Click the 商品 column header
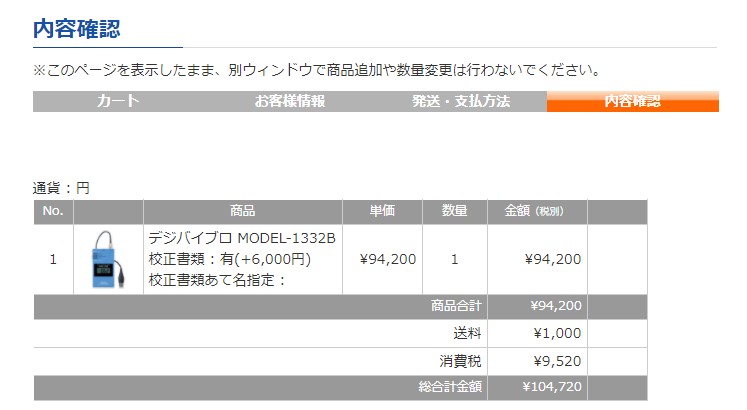 tap(242, 211)
